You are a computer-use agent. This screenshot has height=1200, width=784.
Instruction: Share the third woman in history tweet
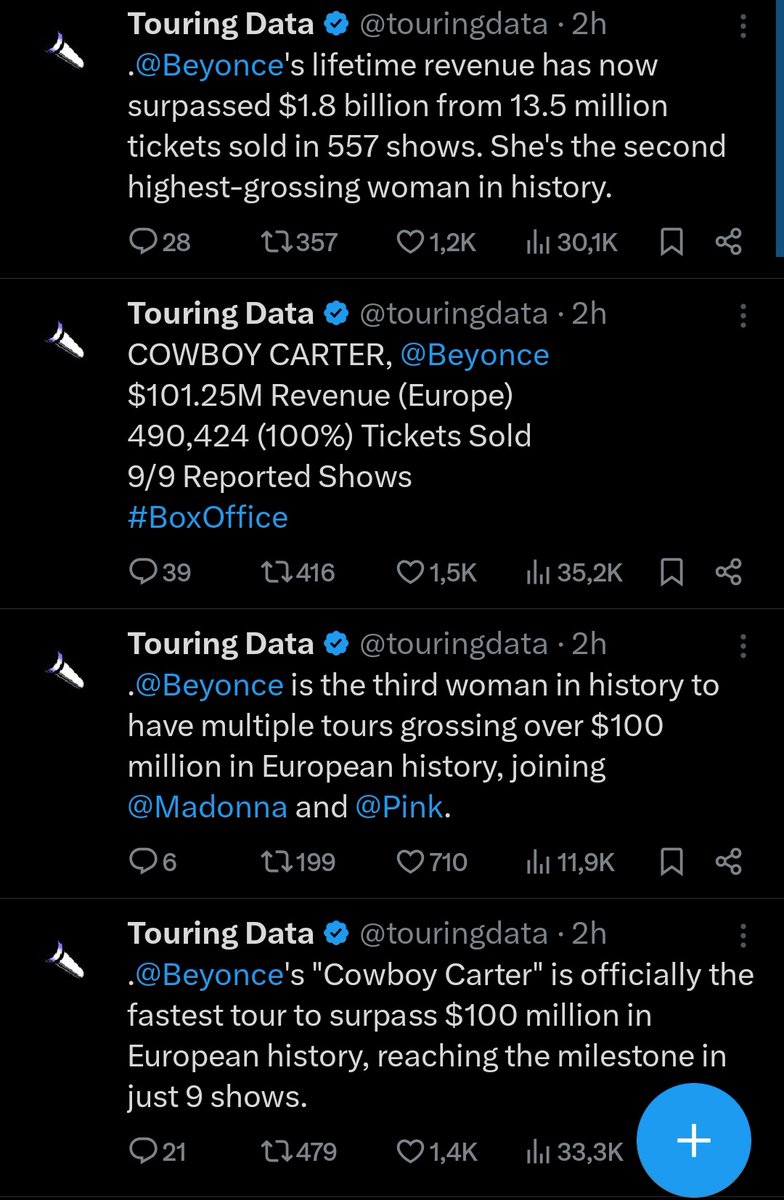729,861
